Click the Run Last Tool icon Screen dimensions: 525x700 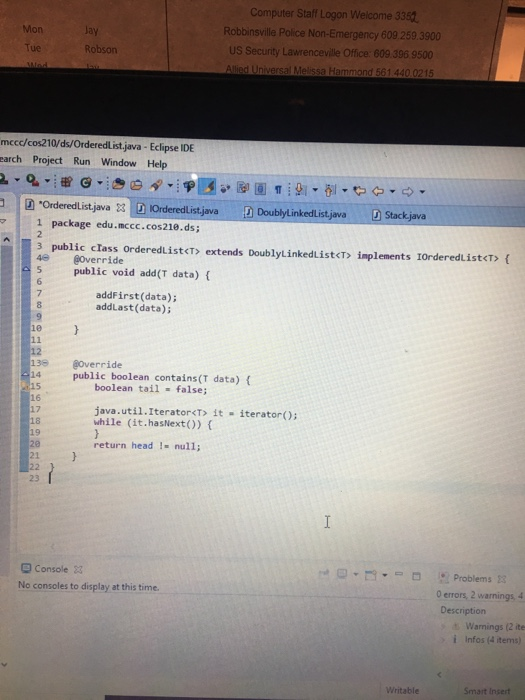31,180
